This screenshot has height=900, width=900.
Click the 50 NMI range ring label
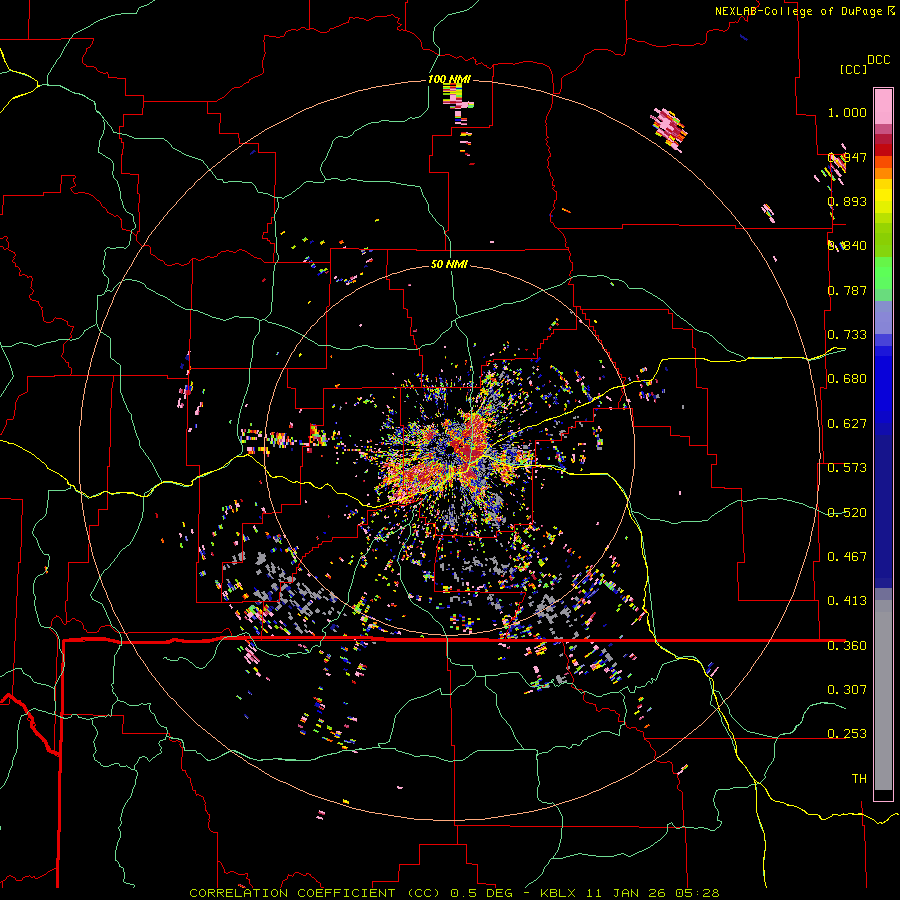point(449,264)
